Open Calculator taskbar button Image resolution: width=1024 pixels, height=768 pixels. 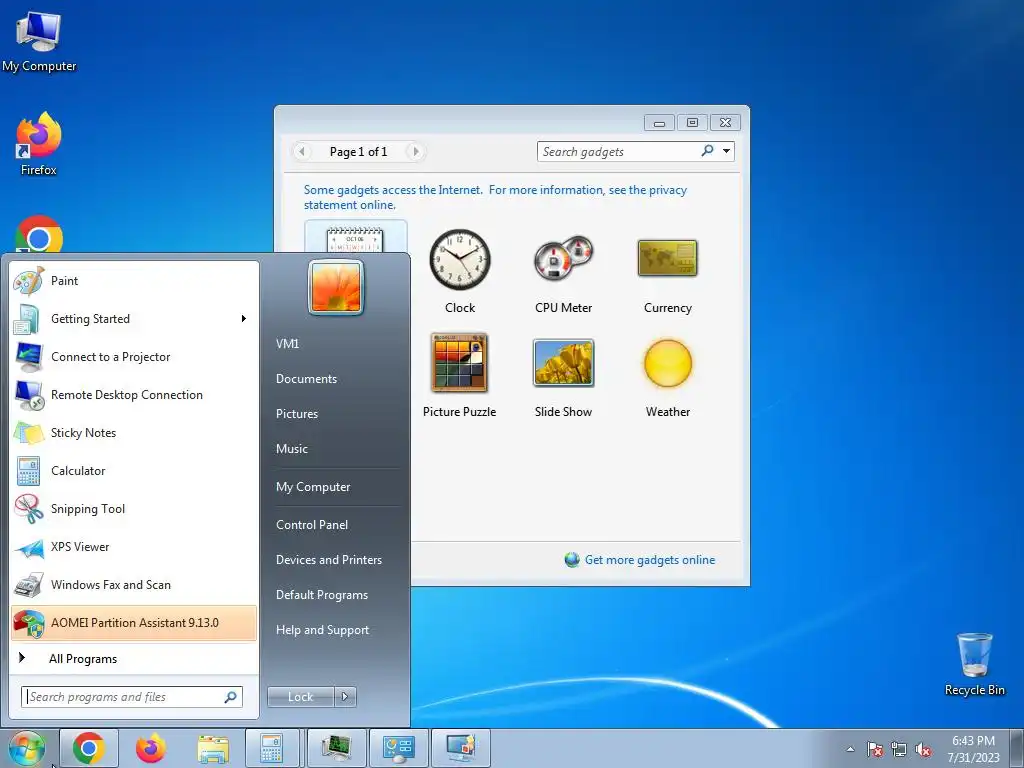pos(272,748)
